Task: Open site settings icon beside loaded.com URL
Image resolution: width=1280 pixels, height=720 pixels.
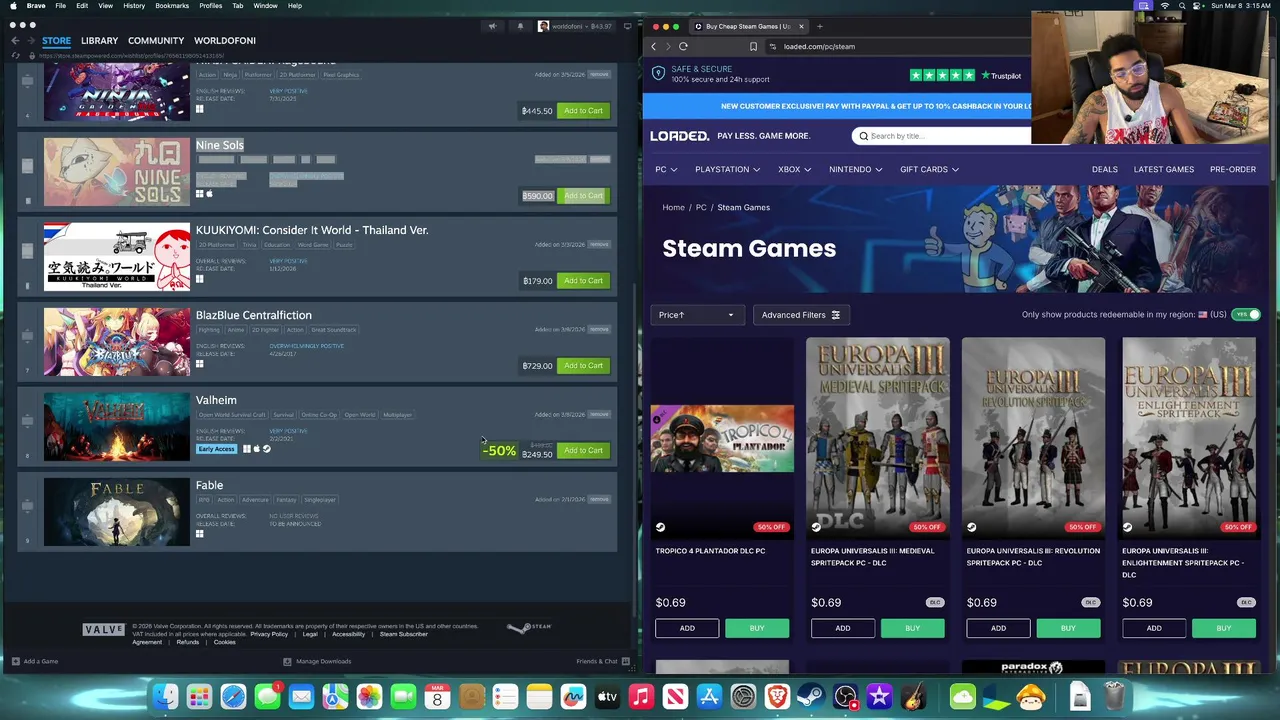Action: click(x=773, y=46)
